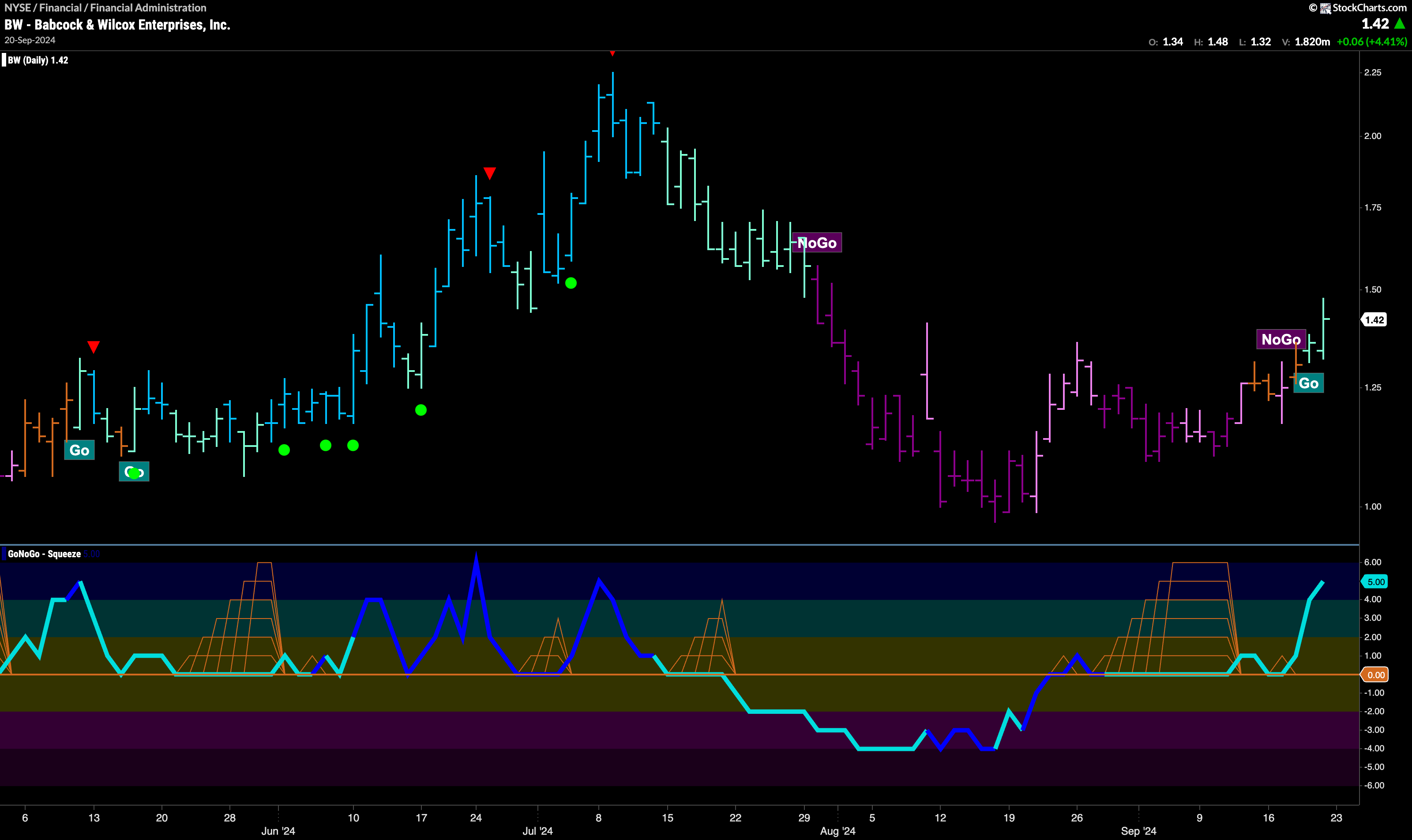Click the BW (Daily) 1.42 legend label
The height and width of the screenshot is (840, 1412).
[38, 60]
